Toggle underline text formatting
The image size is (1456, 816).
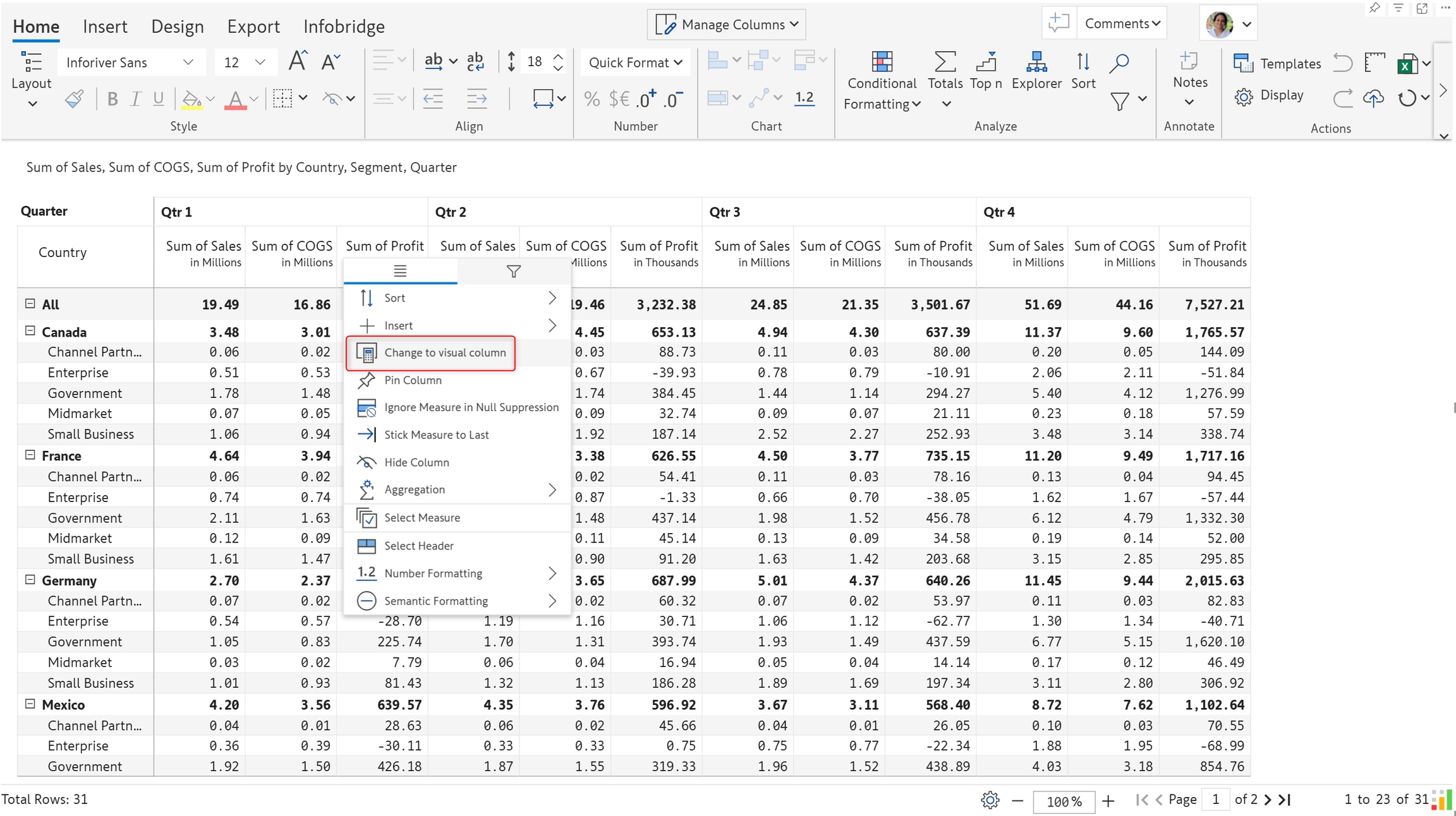click(158, 99)
